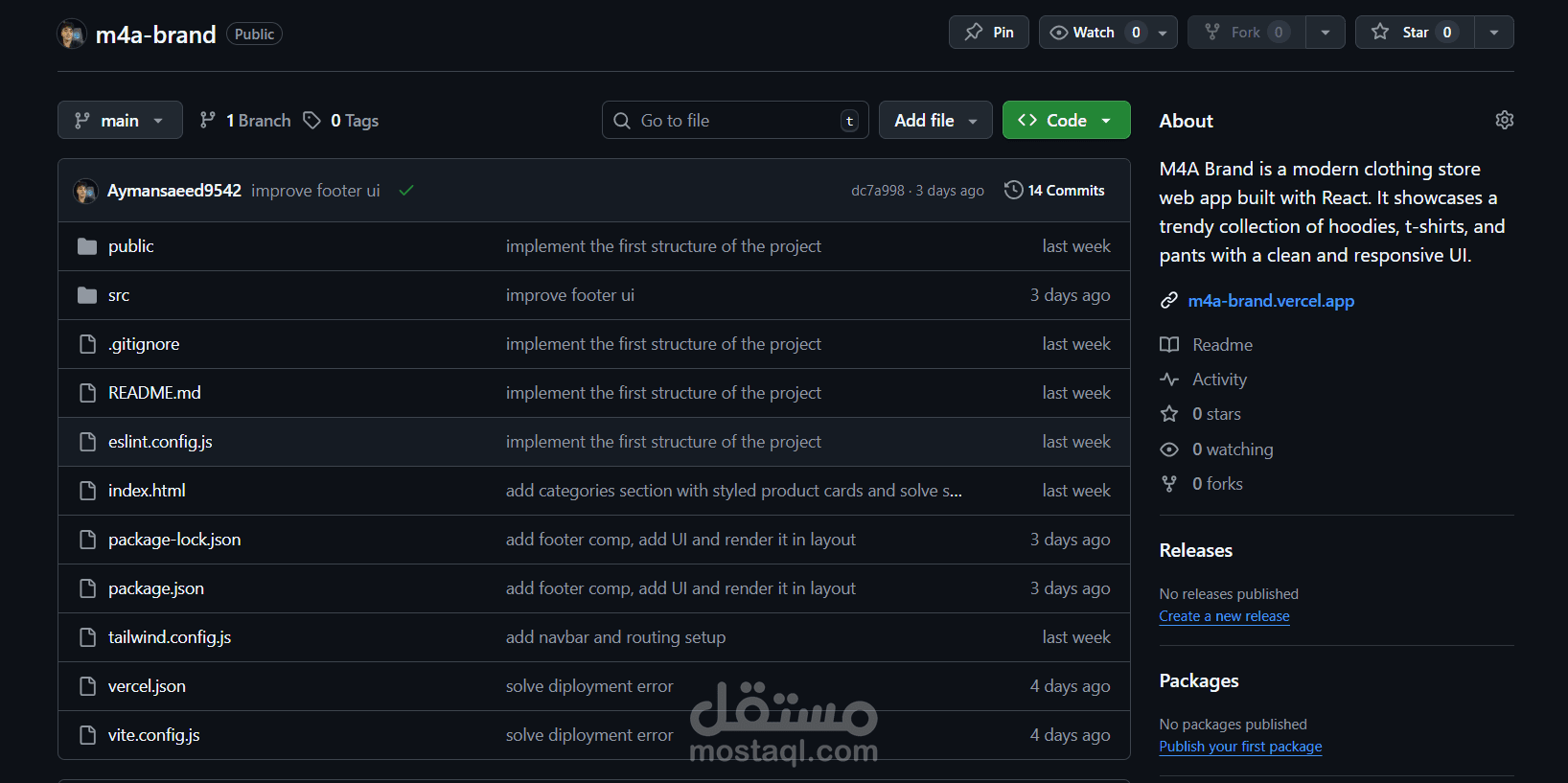Open the 14 Commits history

1054,191
